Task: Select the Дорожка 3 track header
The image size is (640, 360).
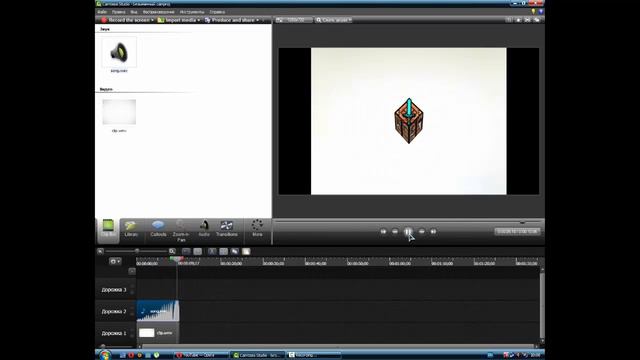Action: point(114,290)
